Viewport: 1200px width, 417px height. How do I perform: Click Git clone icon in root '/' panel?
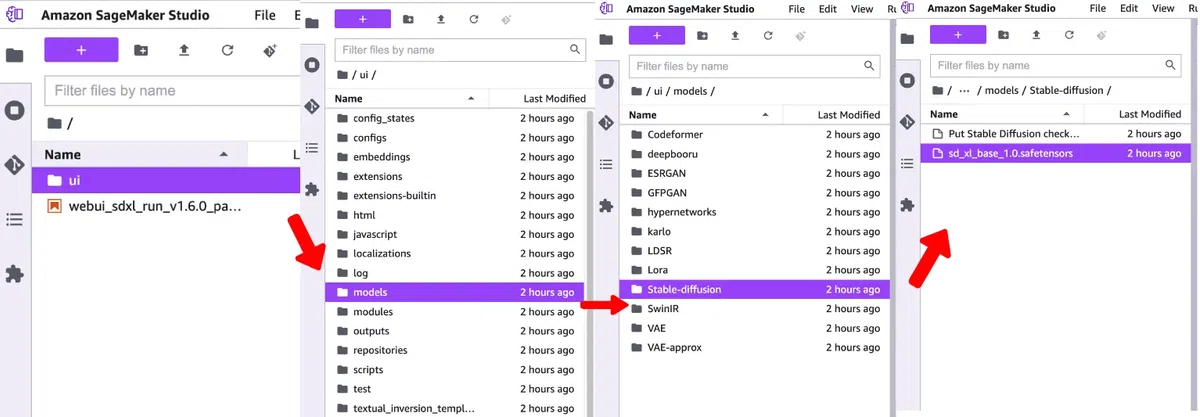coord(270,50)
